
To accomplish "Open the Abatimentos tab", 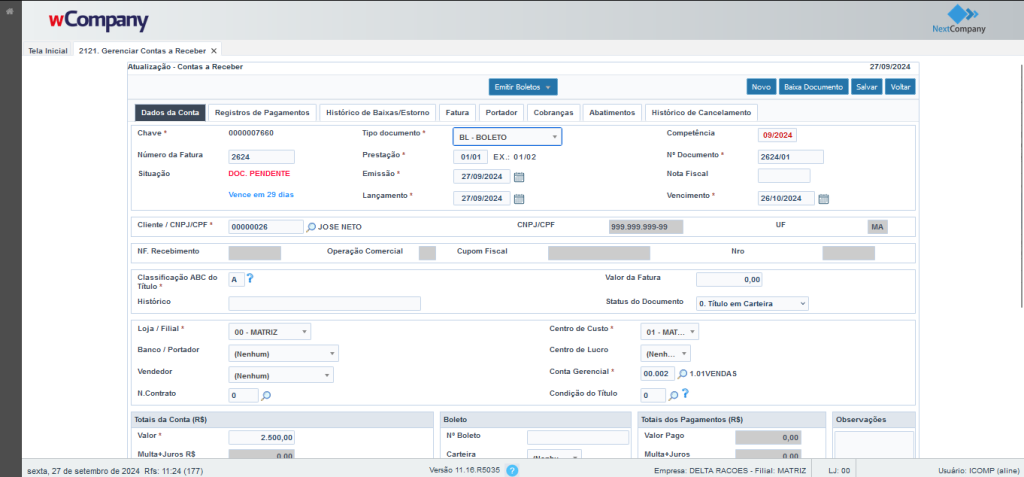I will click(x=612, y=112).
